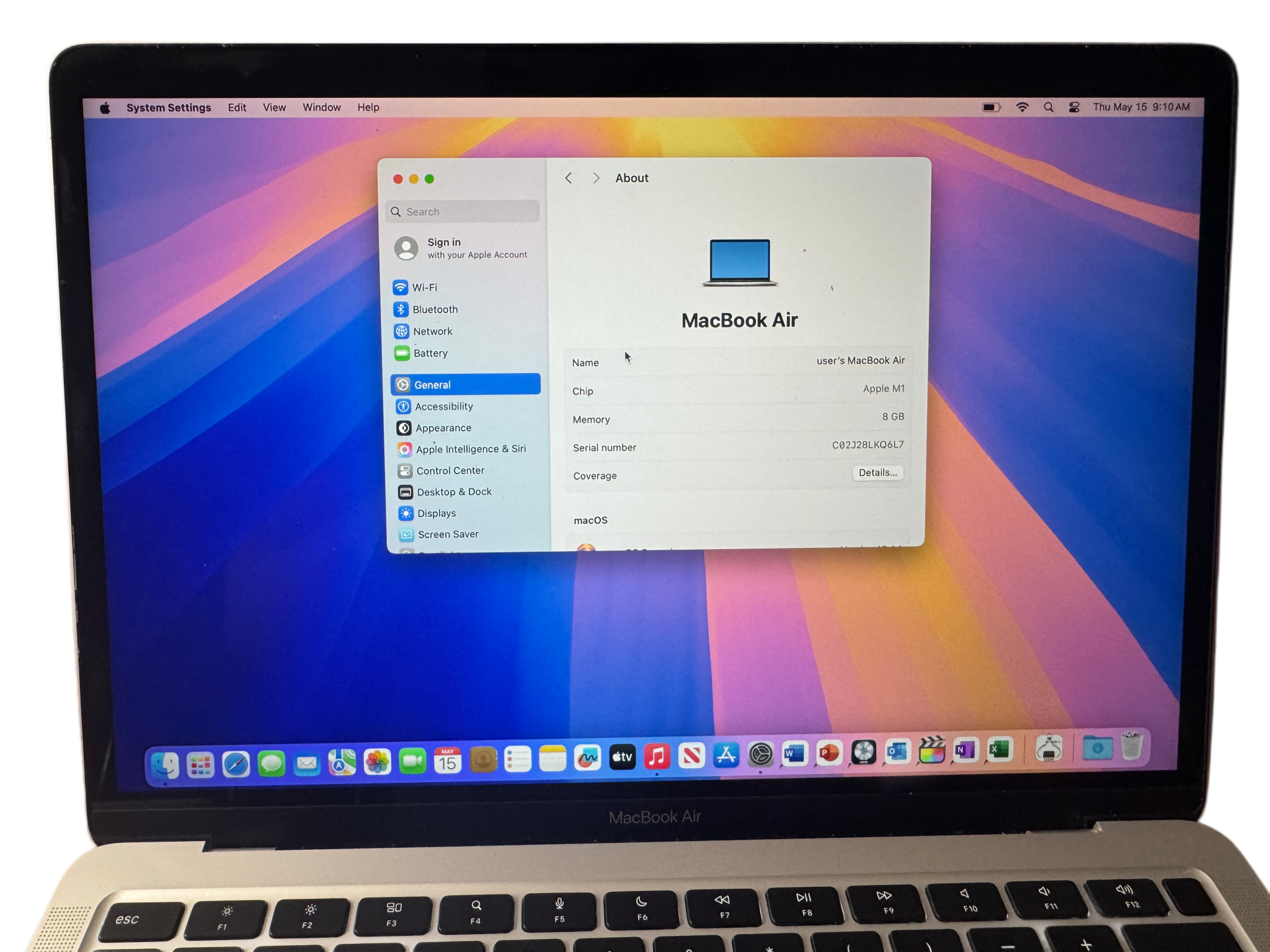Open Mail from the Dock
1270x952 pixels.
point(306,764)
